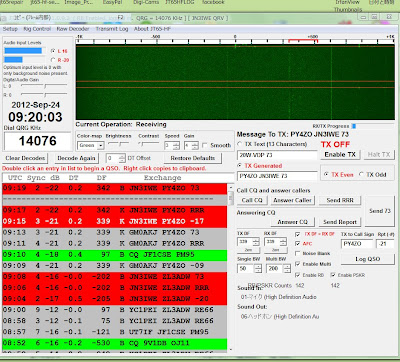
Task: Click the Call CQ button
Action: [252, 200]
